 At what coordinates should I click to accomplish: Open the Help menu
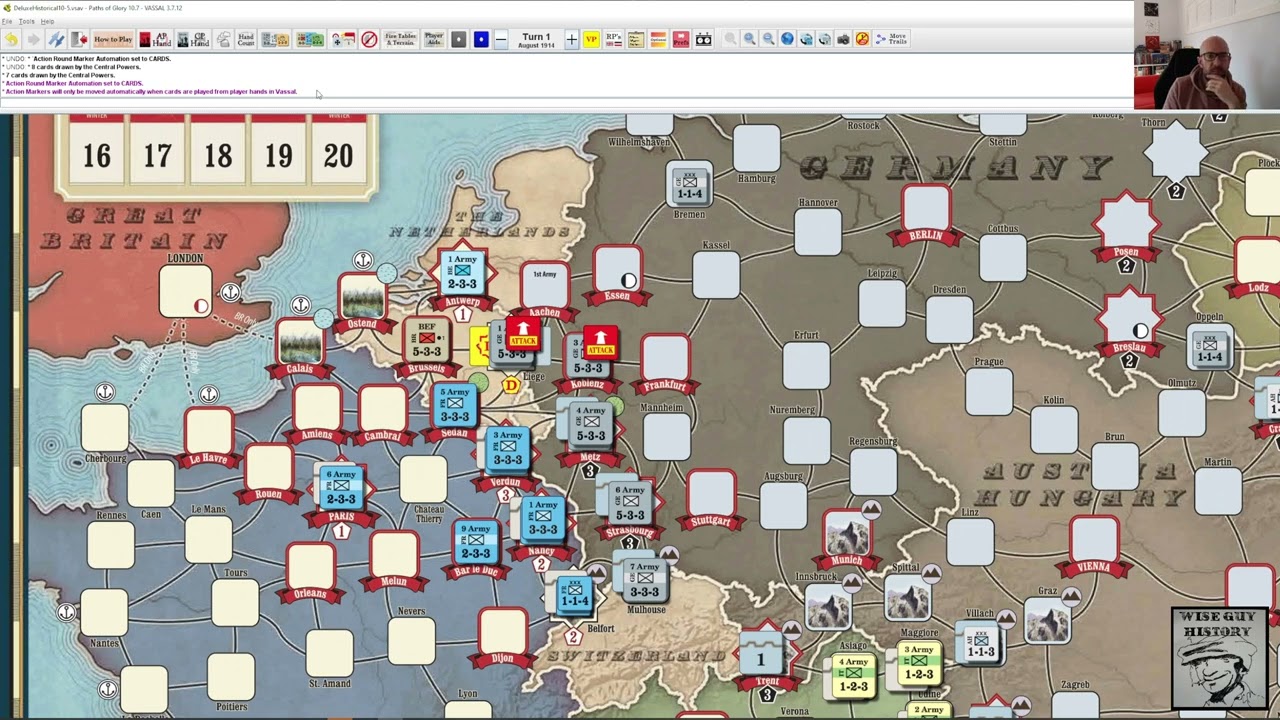click(x=47, y=21)
